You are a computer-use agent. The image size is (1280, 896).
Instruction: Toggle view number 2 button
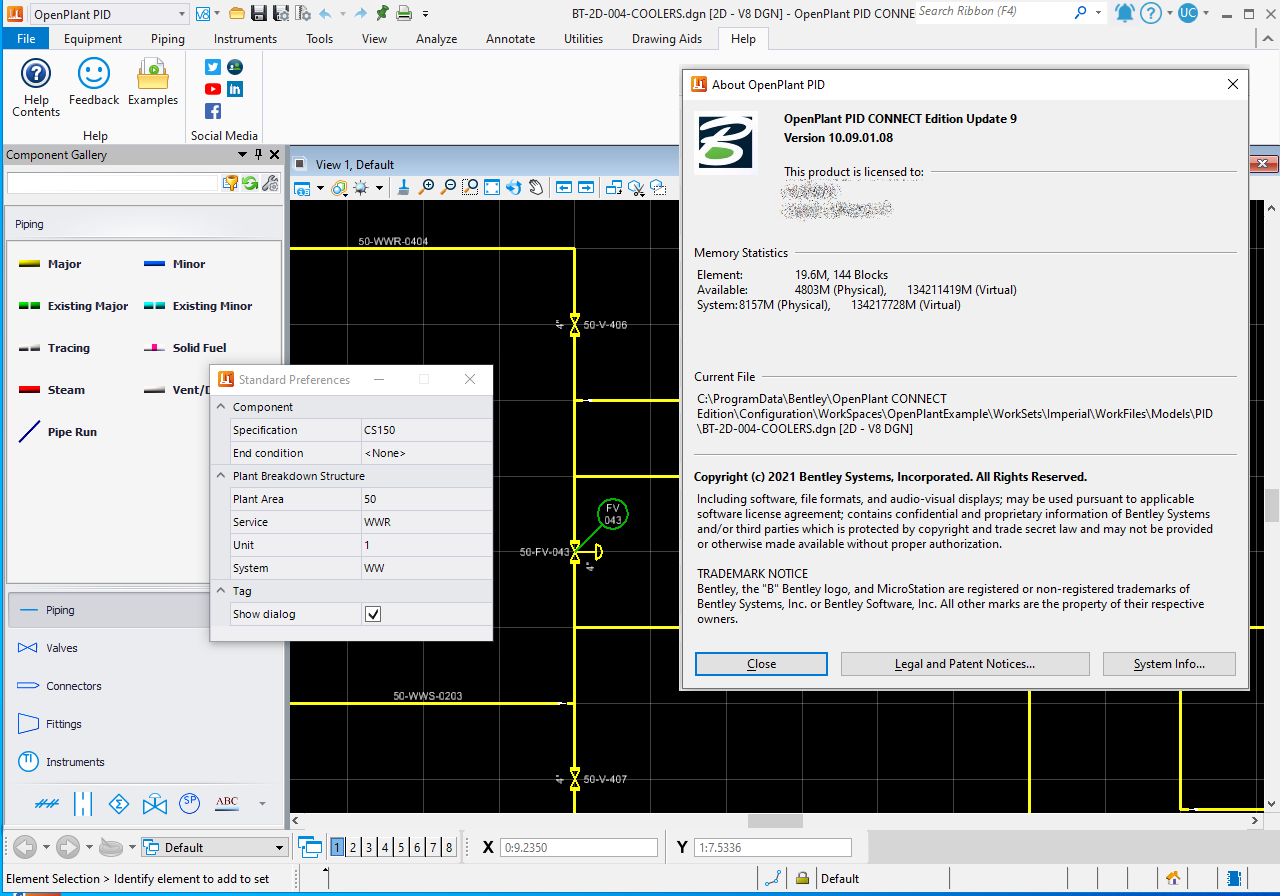354,847
